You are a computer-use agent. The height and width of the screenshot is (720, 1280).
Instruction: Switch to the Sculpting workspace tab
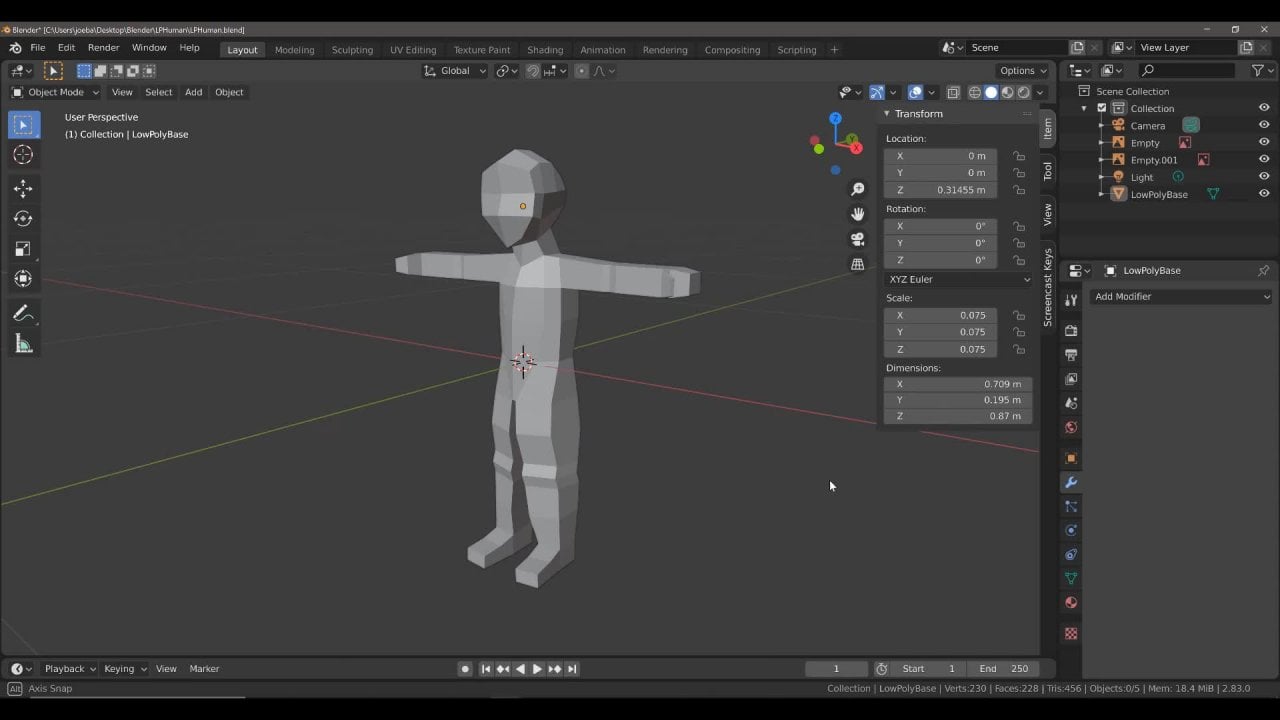352,50
